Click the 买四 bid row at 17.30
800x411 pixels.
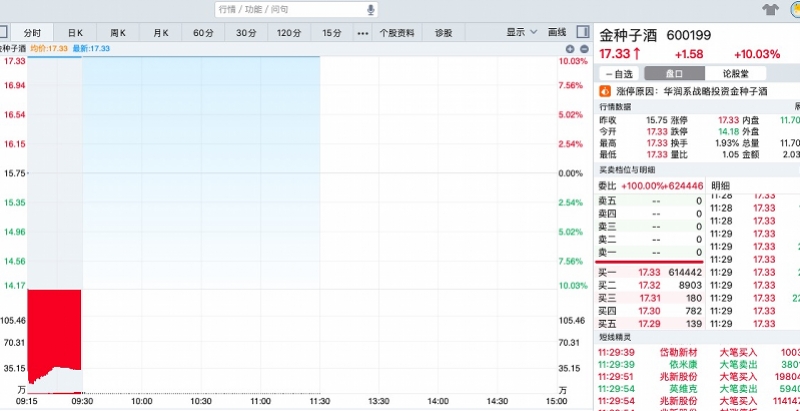coord(650,311)
